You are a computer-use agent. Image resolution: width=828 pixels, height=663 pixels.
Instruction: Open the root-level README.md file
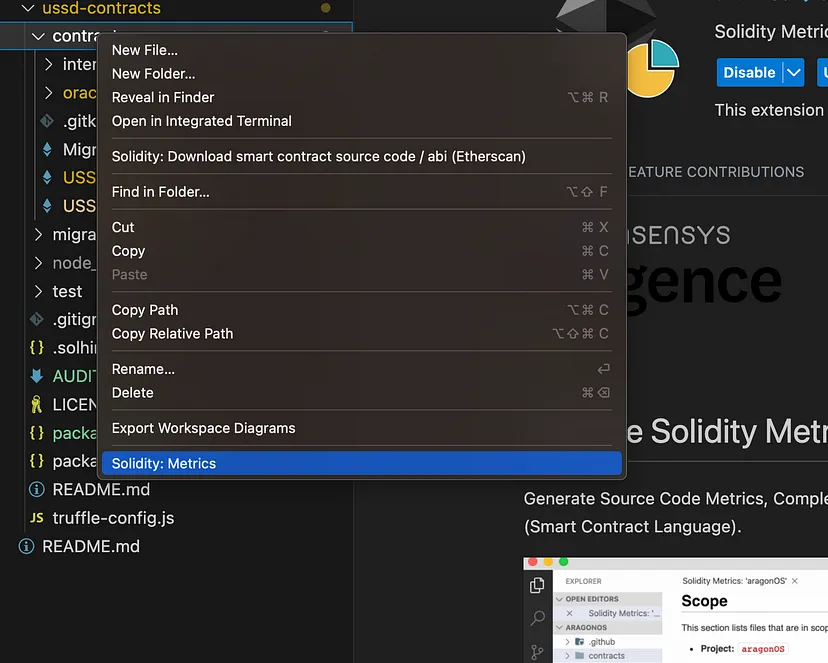click(x=91, y=546)
